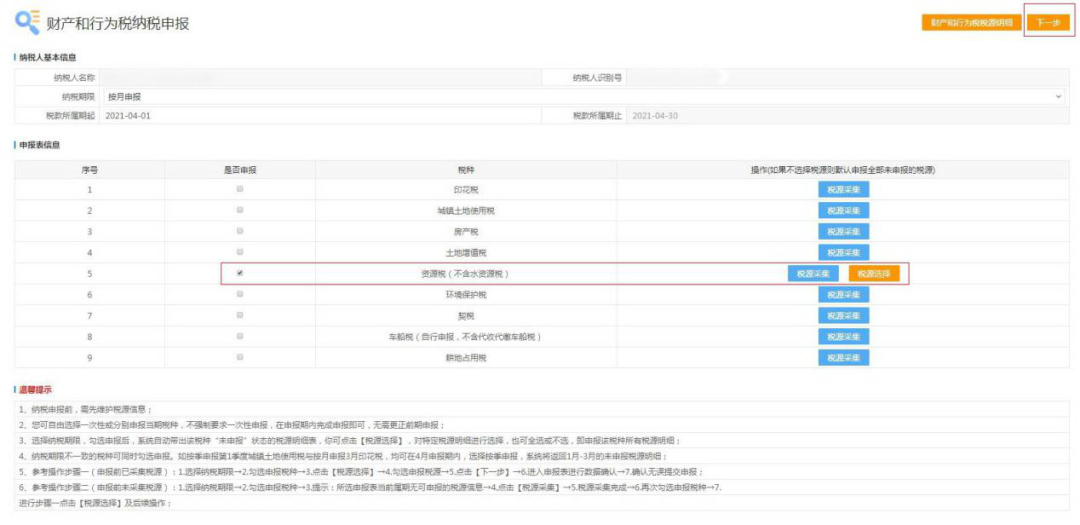
Task: Click the 纳税人名称 field
Action: [x=321, y=78]
